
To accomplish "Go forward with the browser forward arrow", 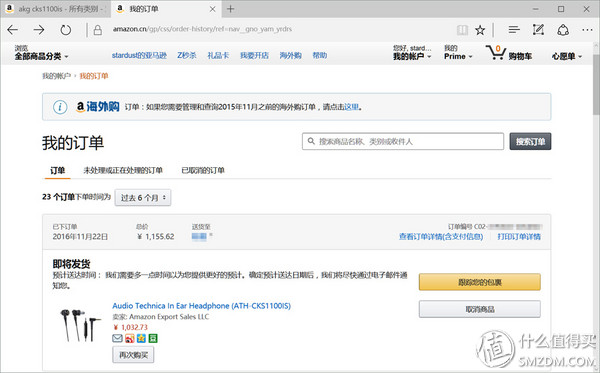I will (39, 30).
